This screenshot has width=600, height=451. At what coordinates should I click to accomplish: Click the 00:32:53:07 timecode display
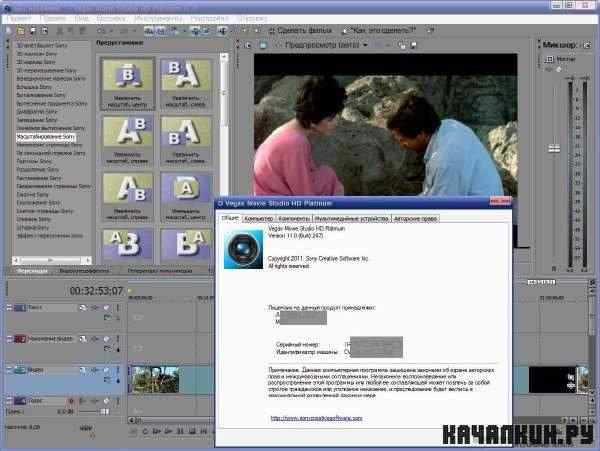pos(96,291)
